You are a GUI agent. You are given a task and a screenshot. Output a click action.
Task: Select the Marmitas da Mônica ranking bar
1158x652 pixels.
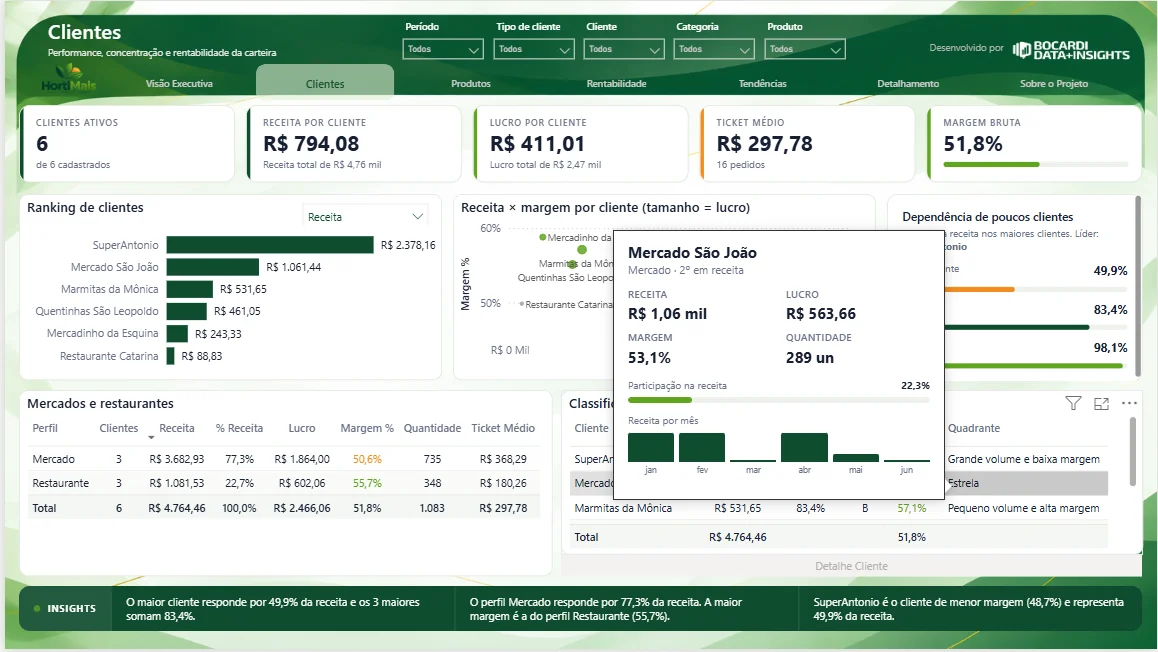click(190, 289)
